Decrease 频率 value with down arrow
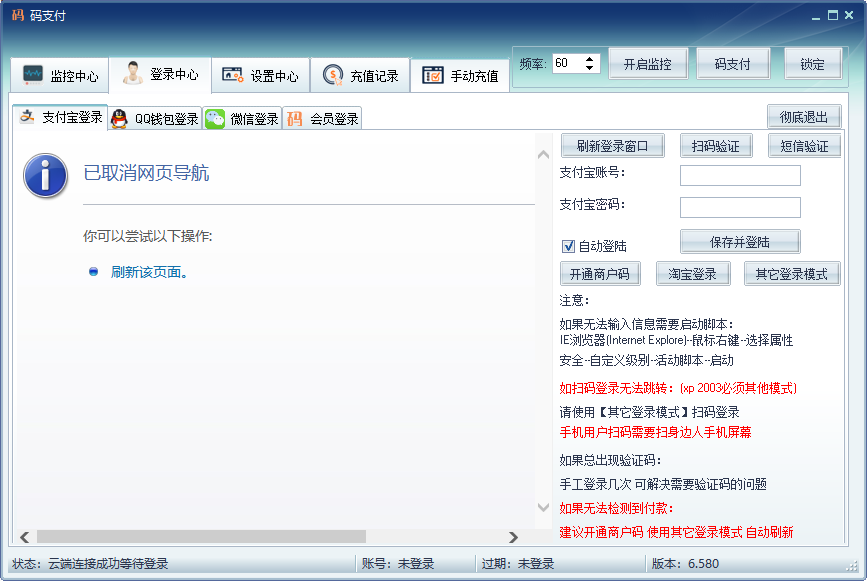 589,68
